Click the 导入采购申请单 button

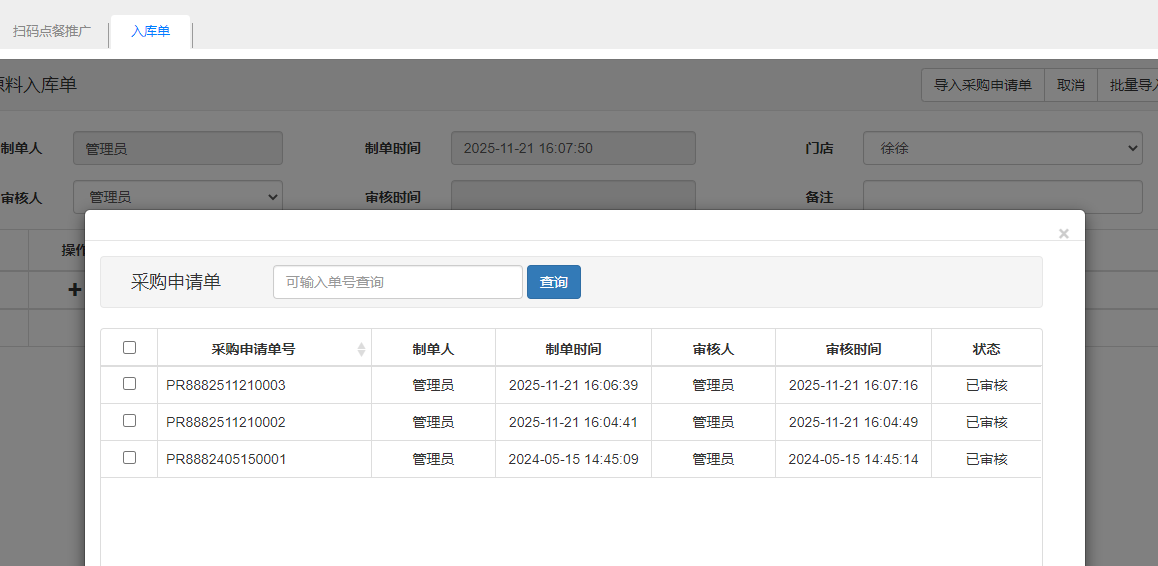click(x=982, y=85)
